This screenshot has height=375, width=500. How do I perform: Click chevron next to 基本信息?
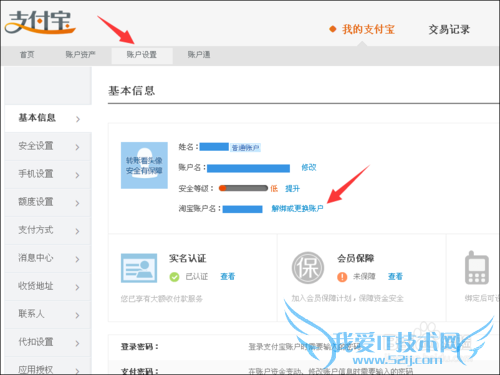tap(78, 119)
